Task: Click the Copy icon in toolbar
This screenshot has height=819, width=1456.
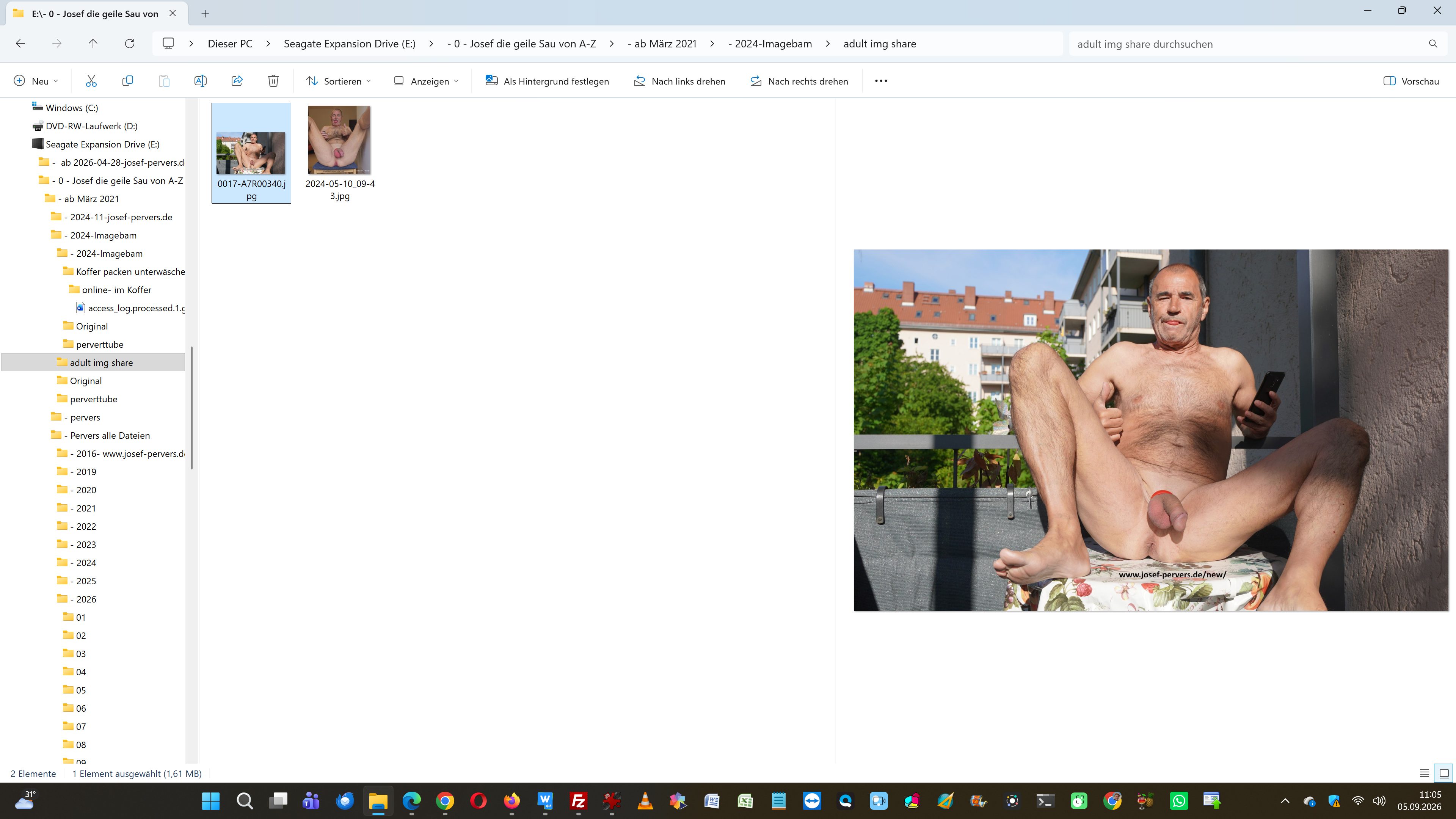Action: click(x=128, y=81)
